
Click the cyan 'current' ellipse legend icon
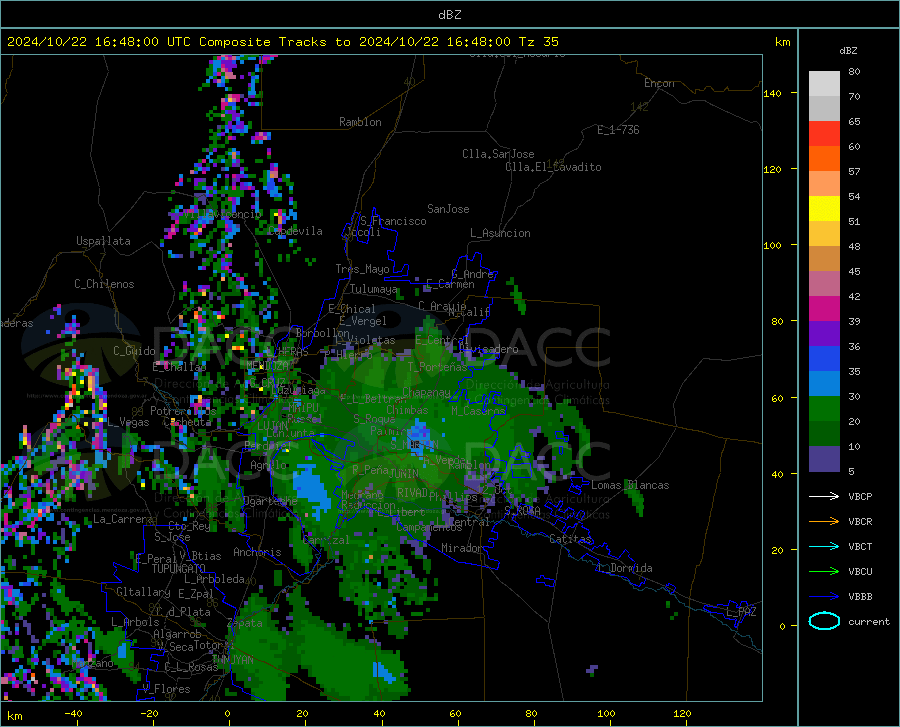[x=824, y=621]
